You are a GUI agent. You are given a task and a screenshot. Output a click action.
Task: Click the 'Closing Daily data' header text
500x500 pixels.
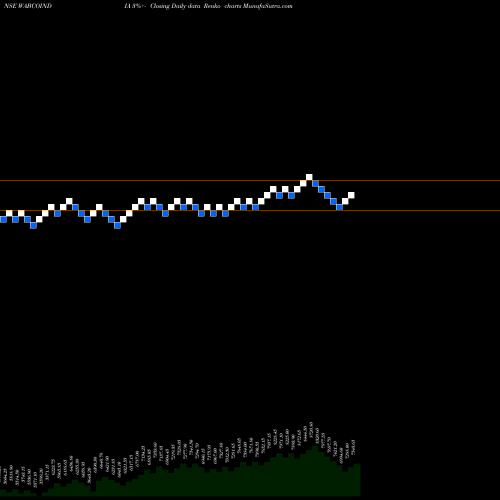pos(175,6)
